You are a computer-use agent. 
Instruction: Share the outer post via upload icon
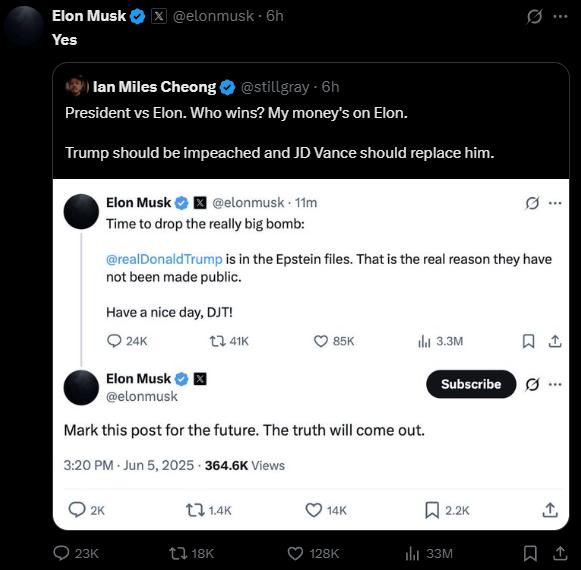point(560,553)
